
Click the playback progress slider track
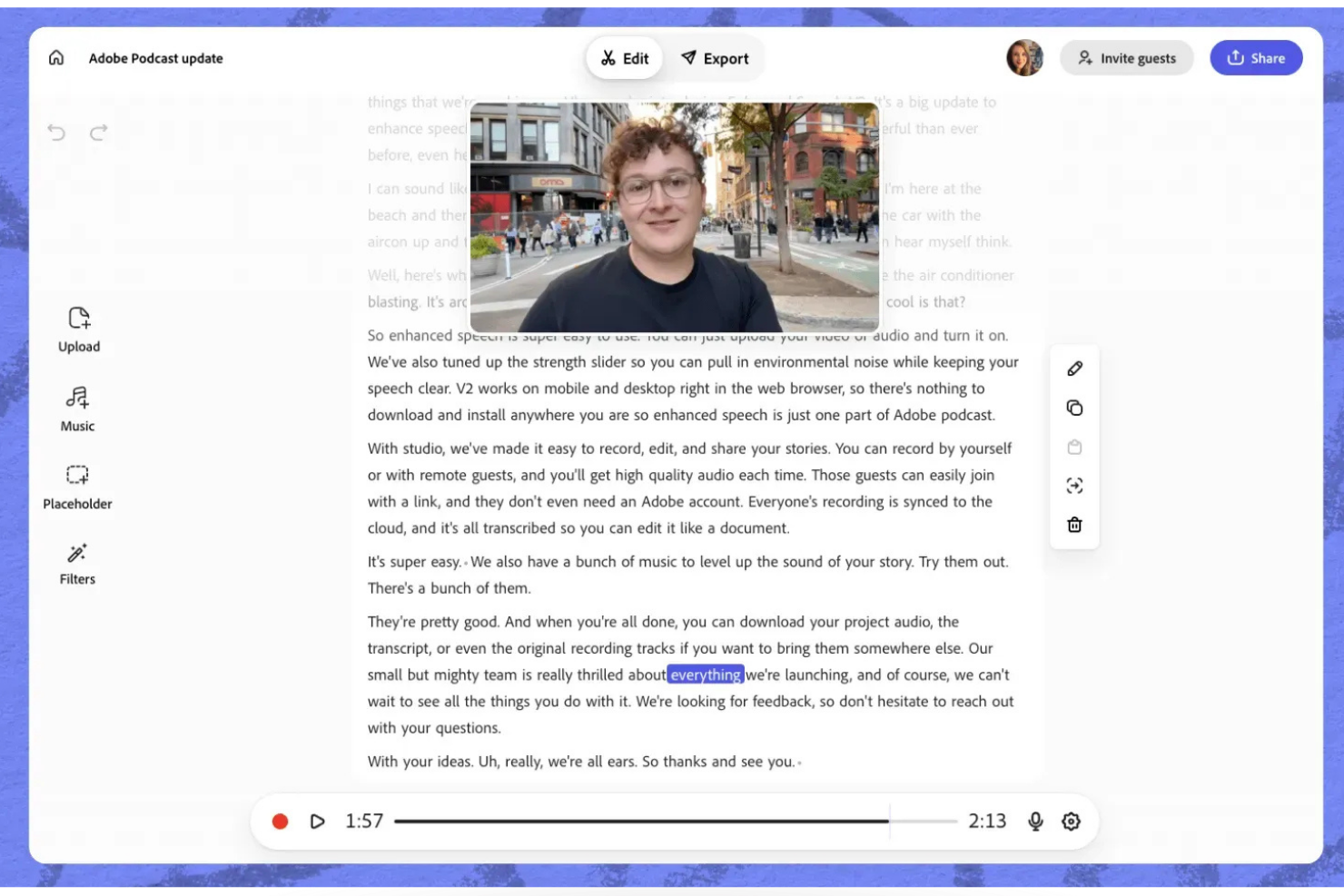tap(676, 822)
